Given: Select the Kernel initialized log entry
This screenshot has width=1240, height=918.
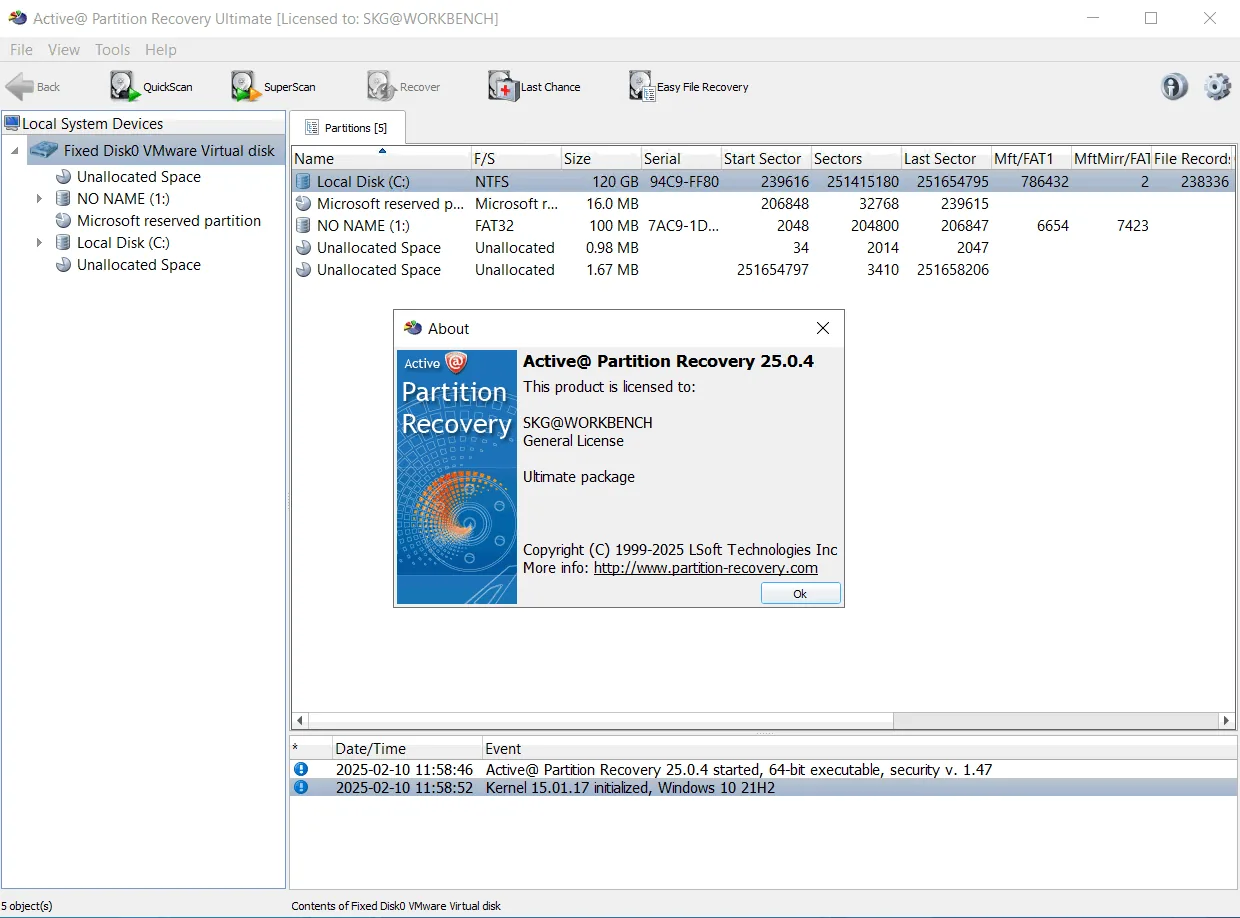Looking at the screenshot, I should 763,788.
